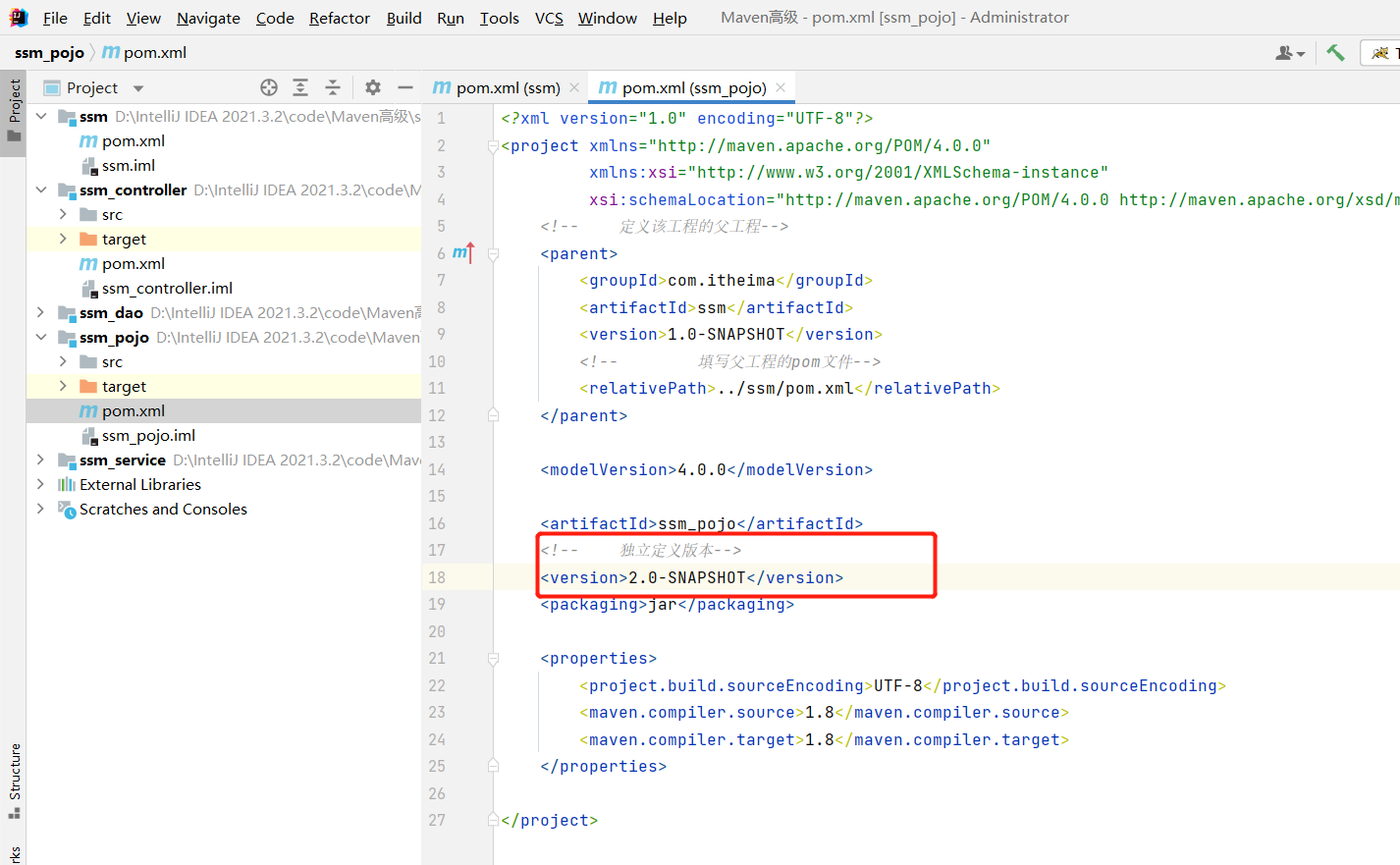
Task: Open the File menu
Action: tap(55, 18)
